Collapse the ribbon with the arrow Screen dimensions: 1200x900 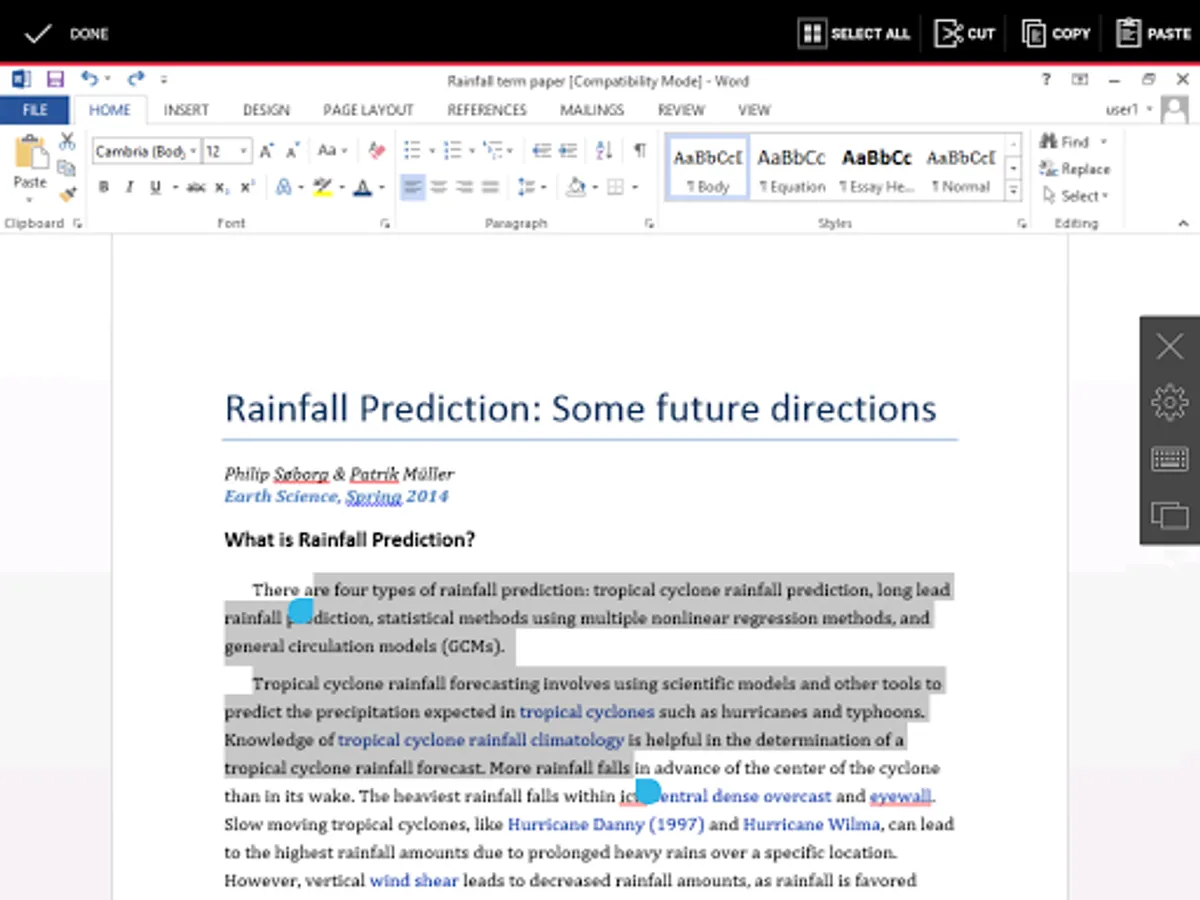(x=1183, y=223)
